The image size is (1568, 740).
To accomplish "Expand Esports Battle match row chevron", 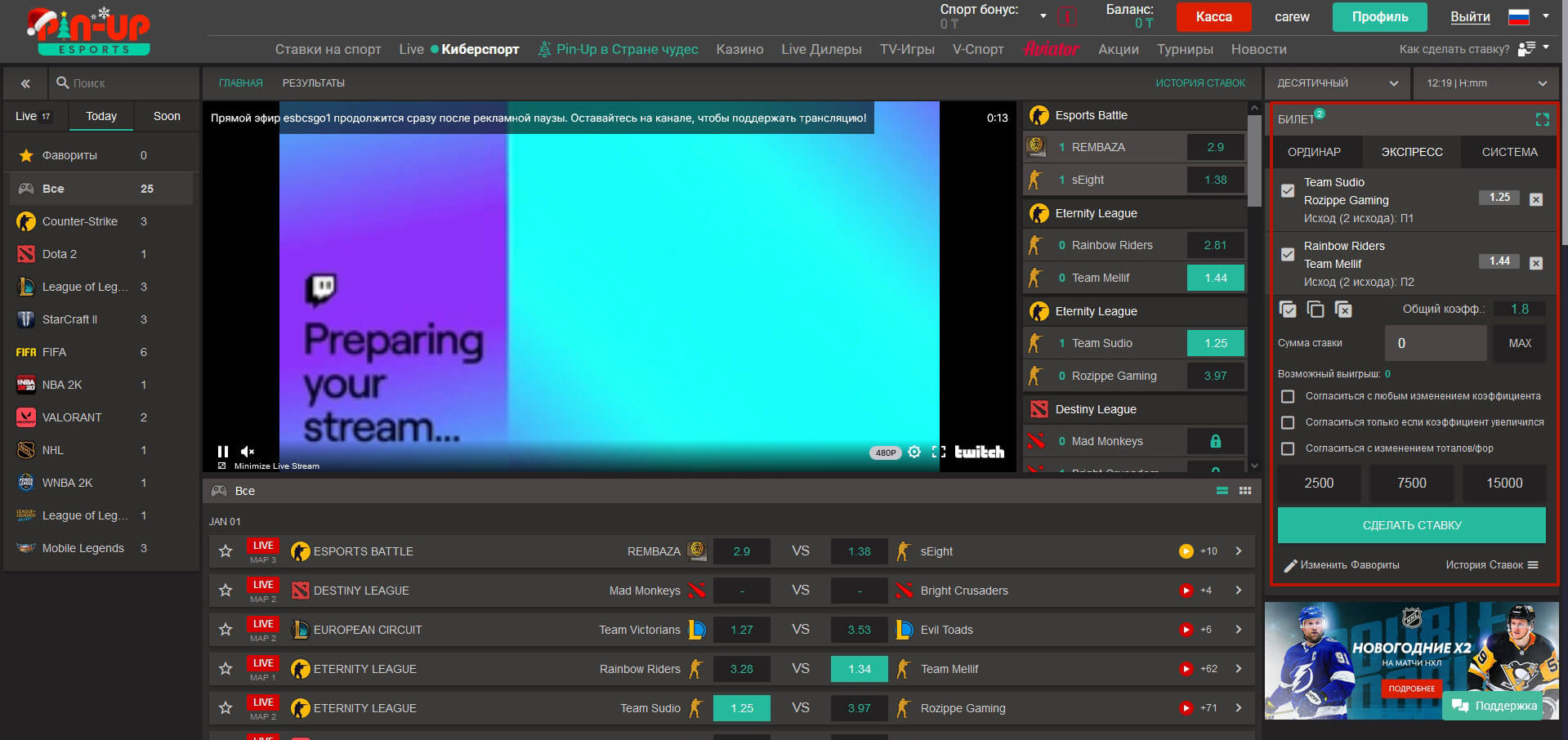I will tap(1239, 551).
